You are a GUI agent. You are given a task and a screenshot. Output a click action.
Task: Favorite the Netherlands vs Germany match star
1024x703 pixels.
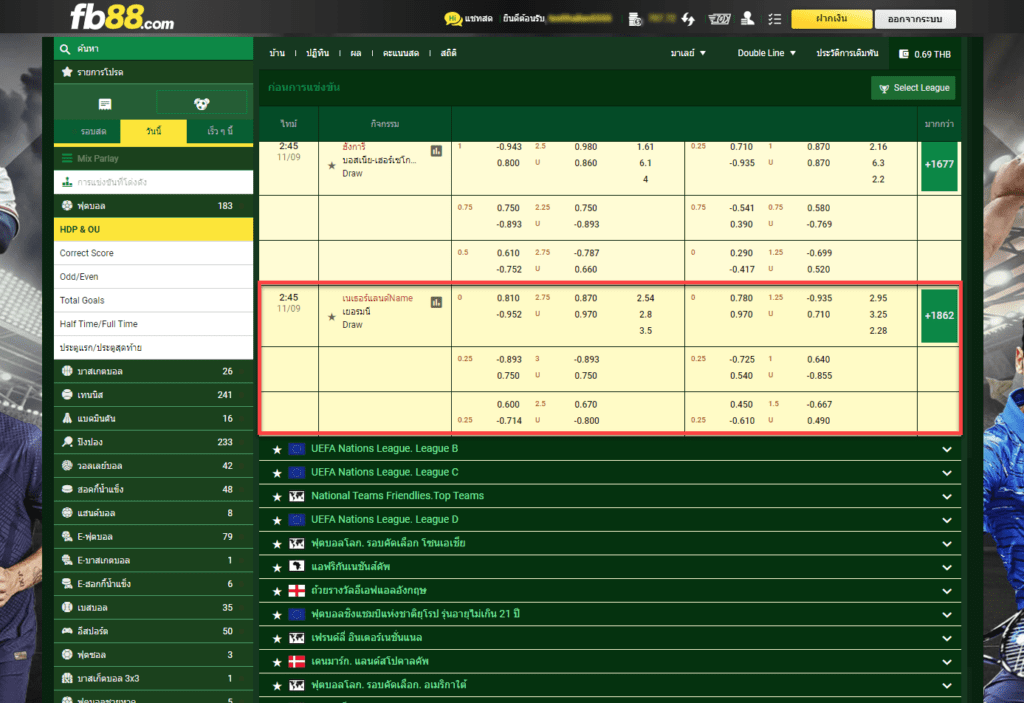coord(332,317)
